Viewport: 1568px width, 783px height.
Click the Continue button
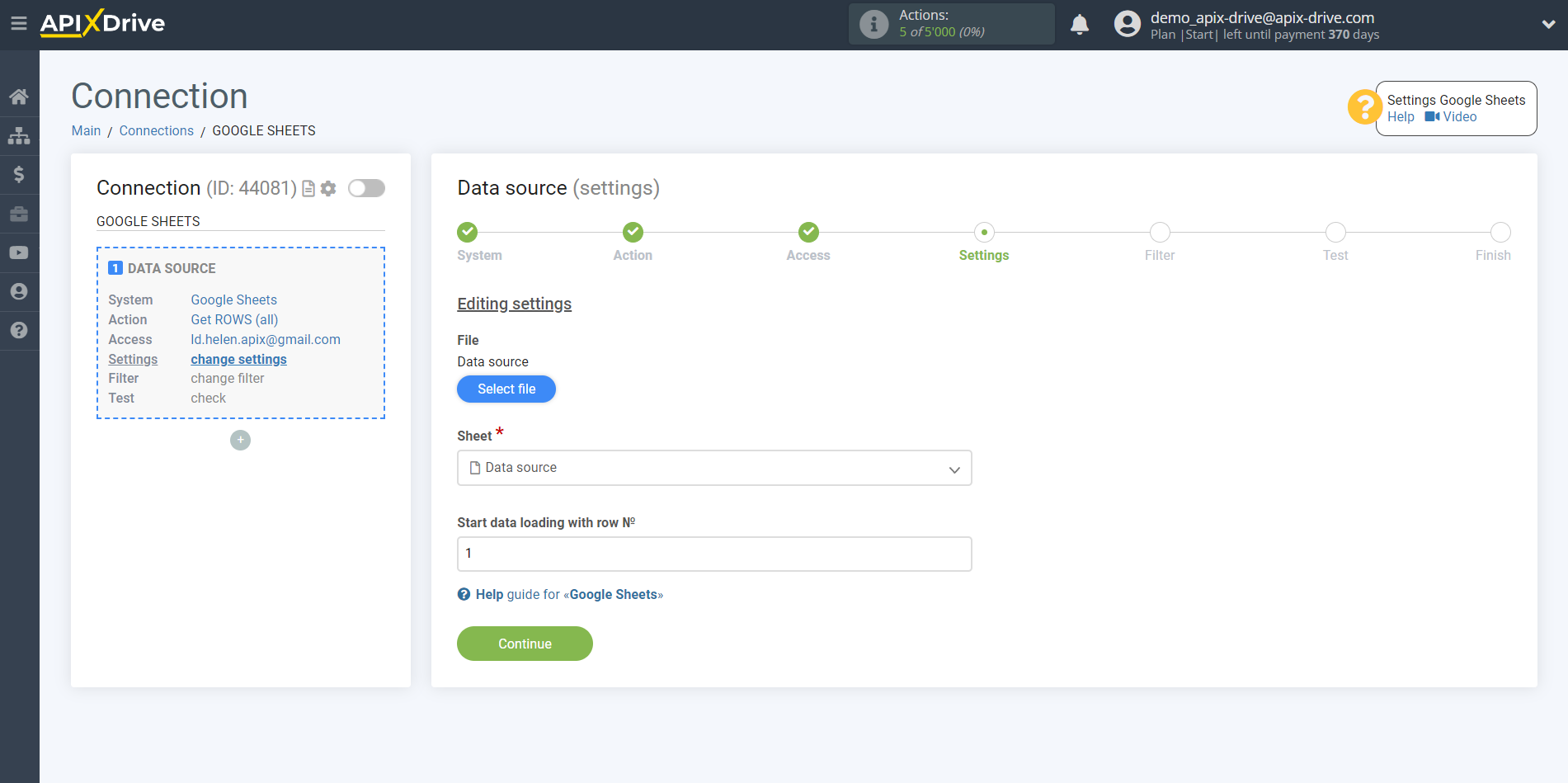coord(525,644)
